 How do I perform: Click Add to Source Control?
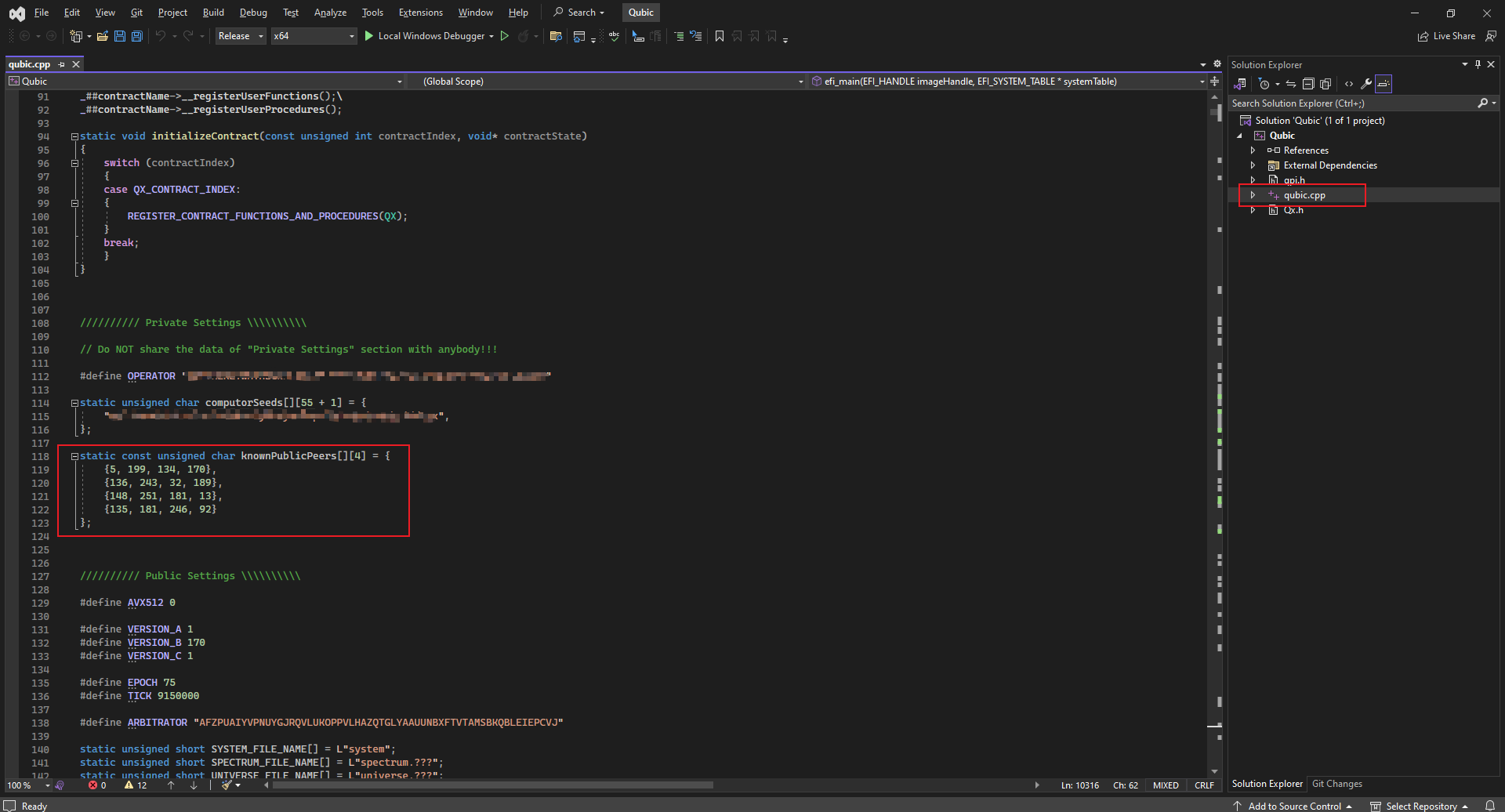(x=1293, y=806)
